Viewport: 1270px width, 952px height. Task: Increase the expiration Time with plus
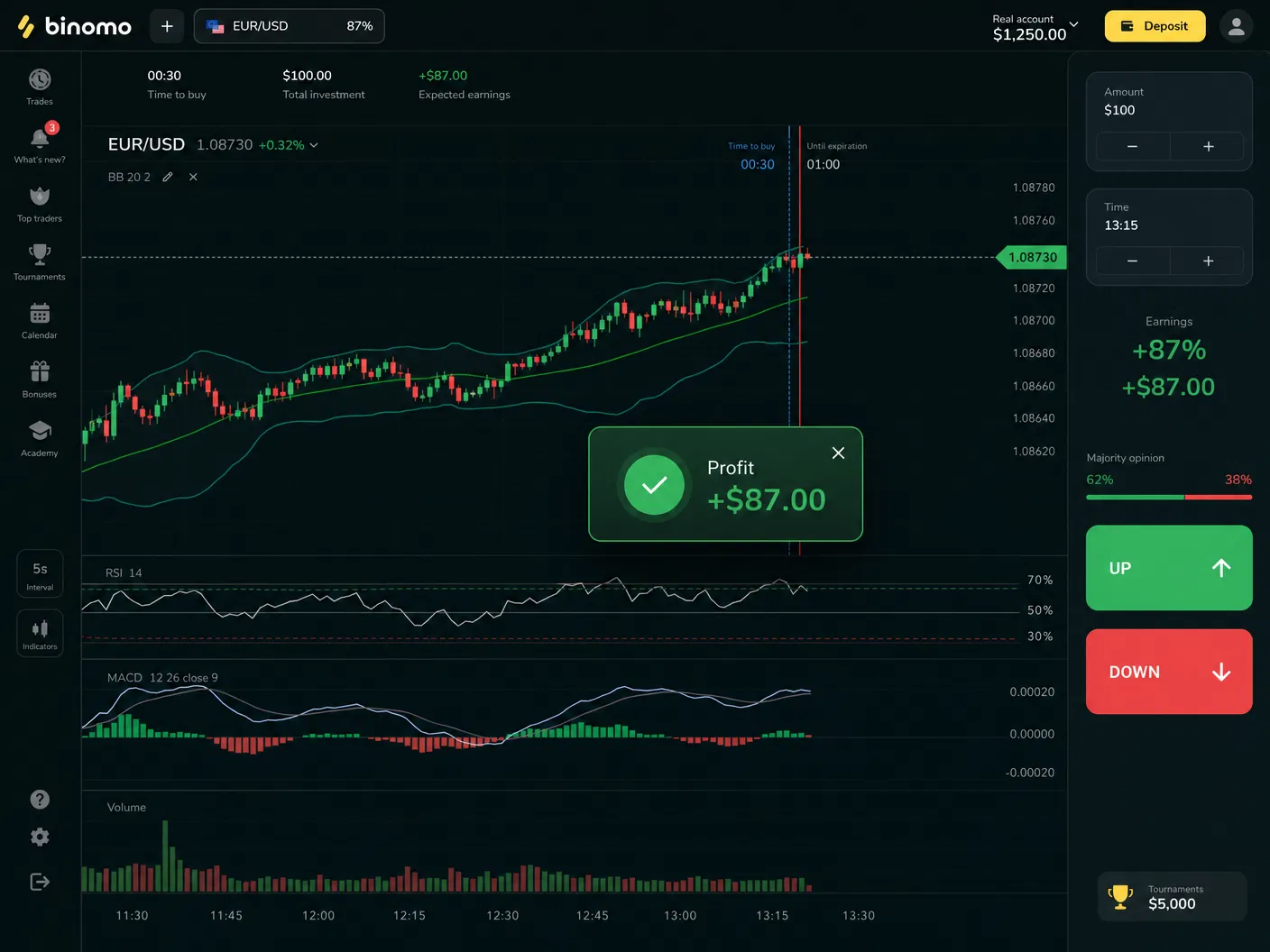(1208, 261)
